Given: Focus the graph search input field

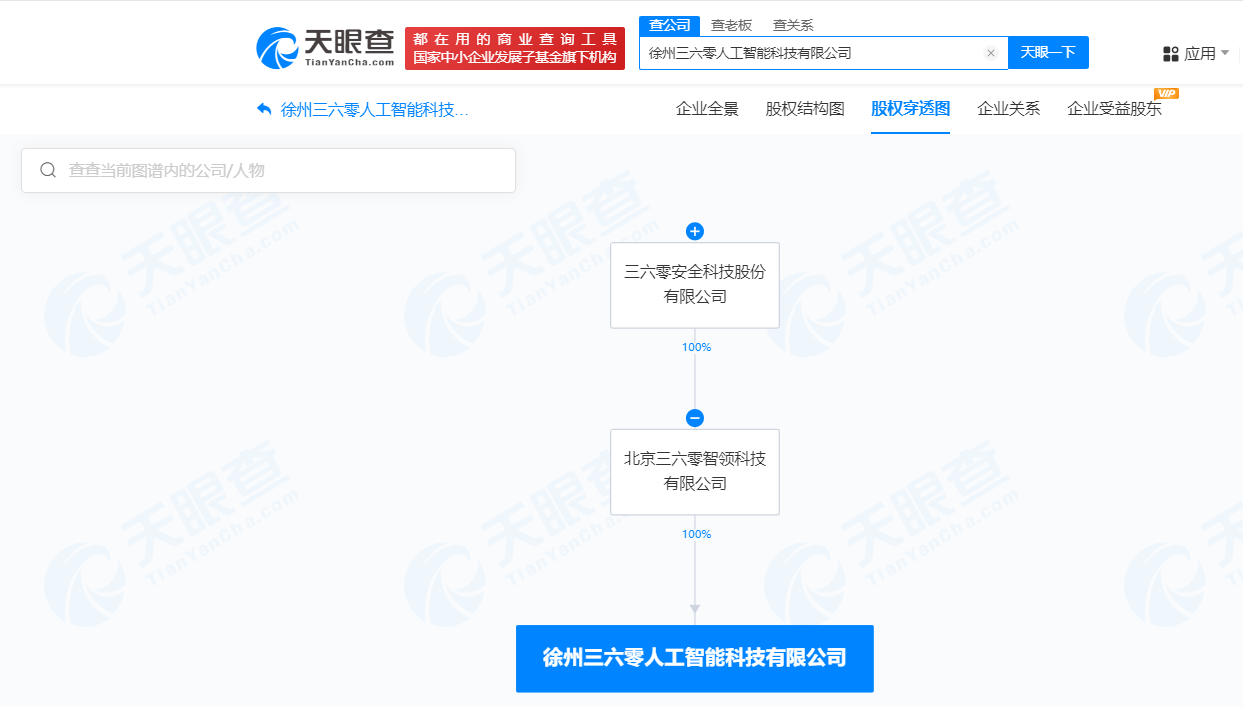Looking at the screenshot, I should click(268, 170).
